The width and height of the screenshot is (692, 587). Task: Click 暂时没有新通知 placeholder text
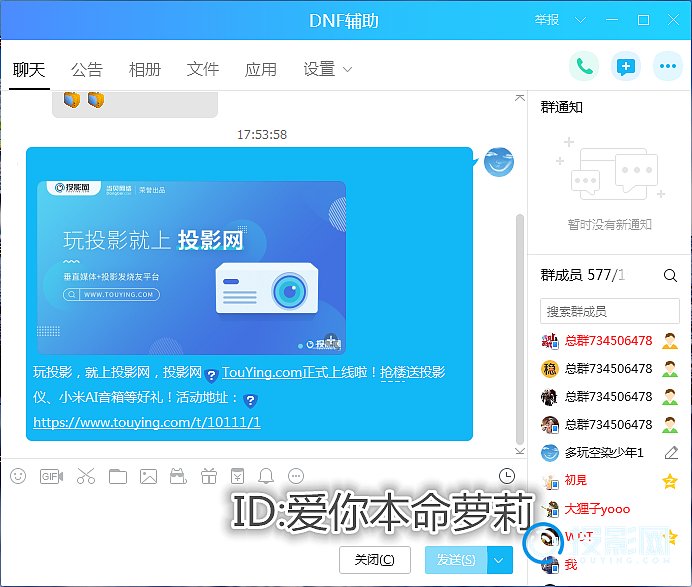[x=609, y=225]
